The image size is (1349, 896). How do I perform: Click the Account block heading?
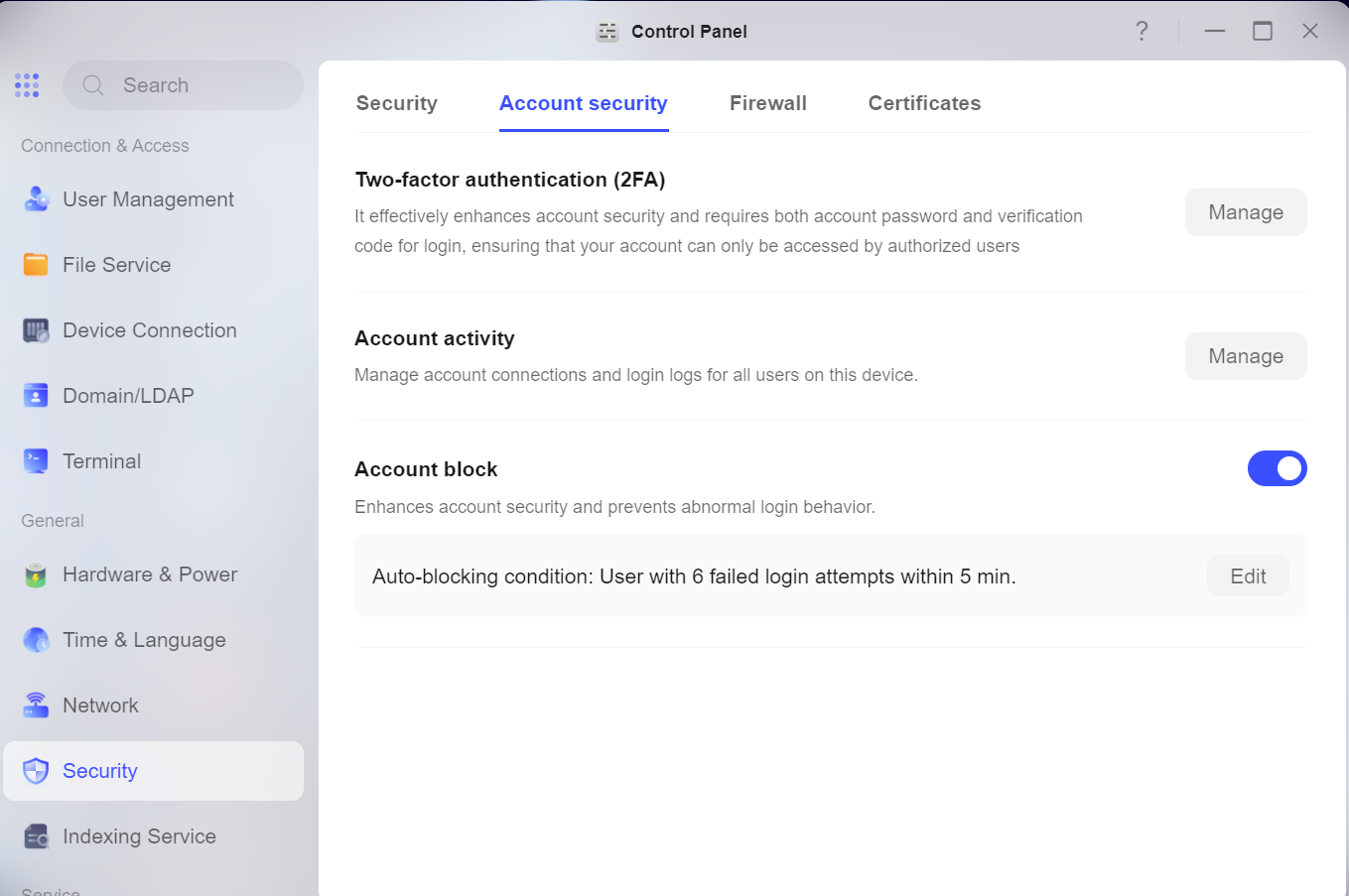[426, 469]
